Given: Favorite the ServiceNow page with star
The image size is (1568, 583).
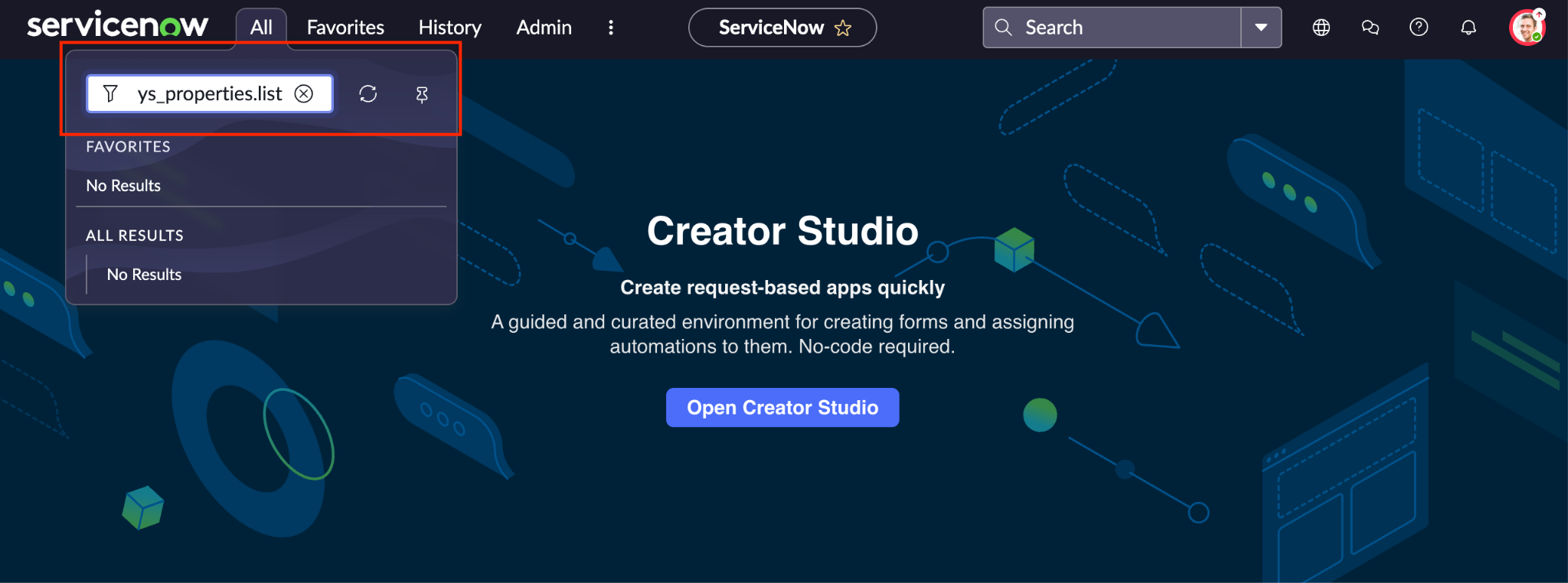Looking at the screenshot, I should point(843,28).
